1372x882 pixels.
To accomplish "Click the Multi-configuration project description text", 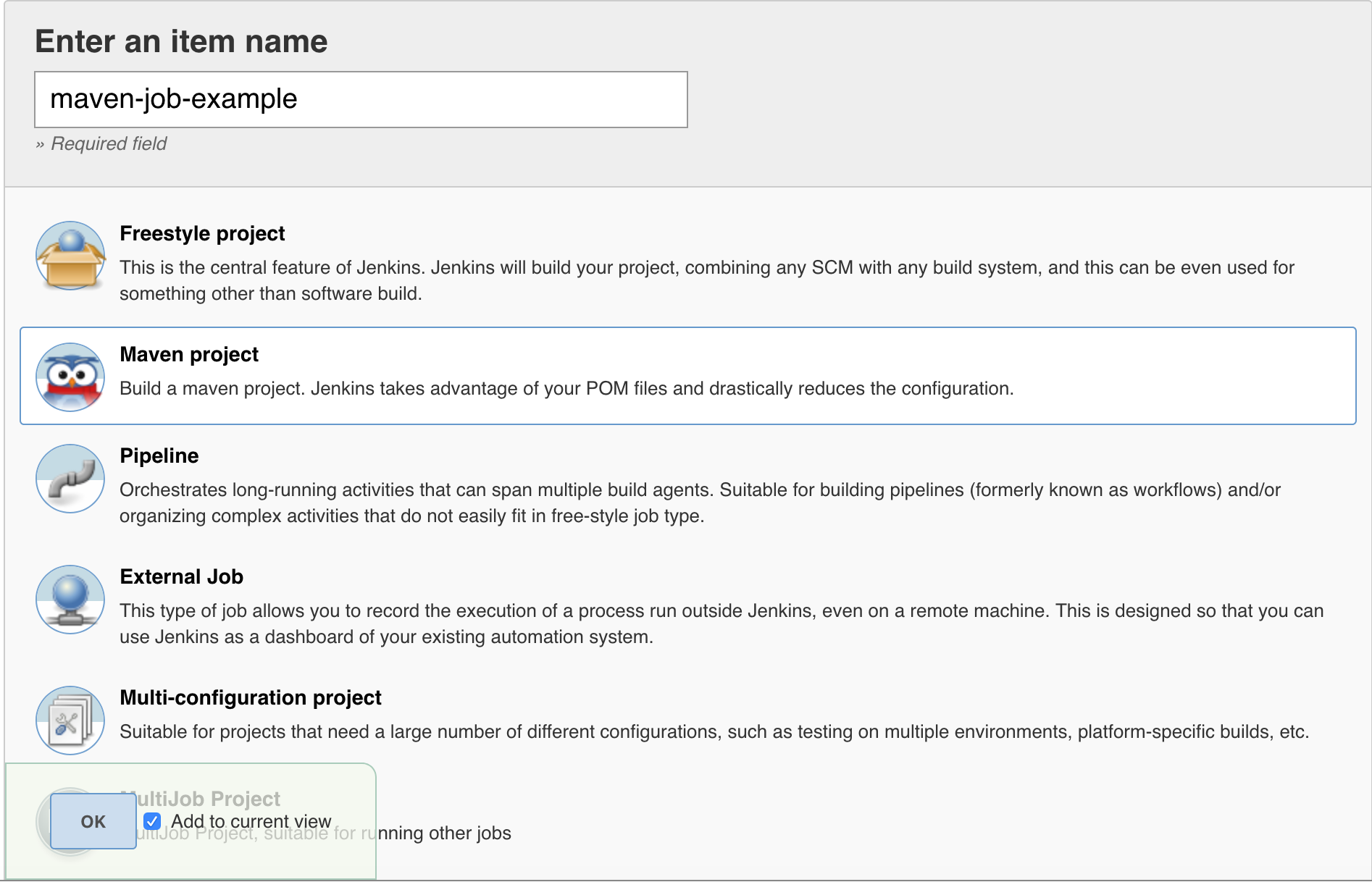I will pyautogui.click(x=714, y=732).
